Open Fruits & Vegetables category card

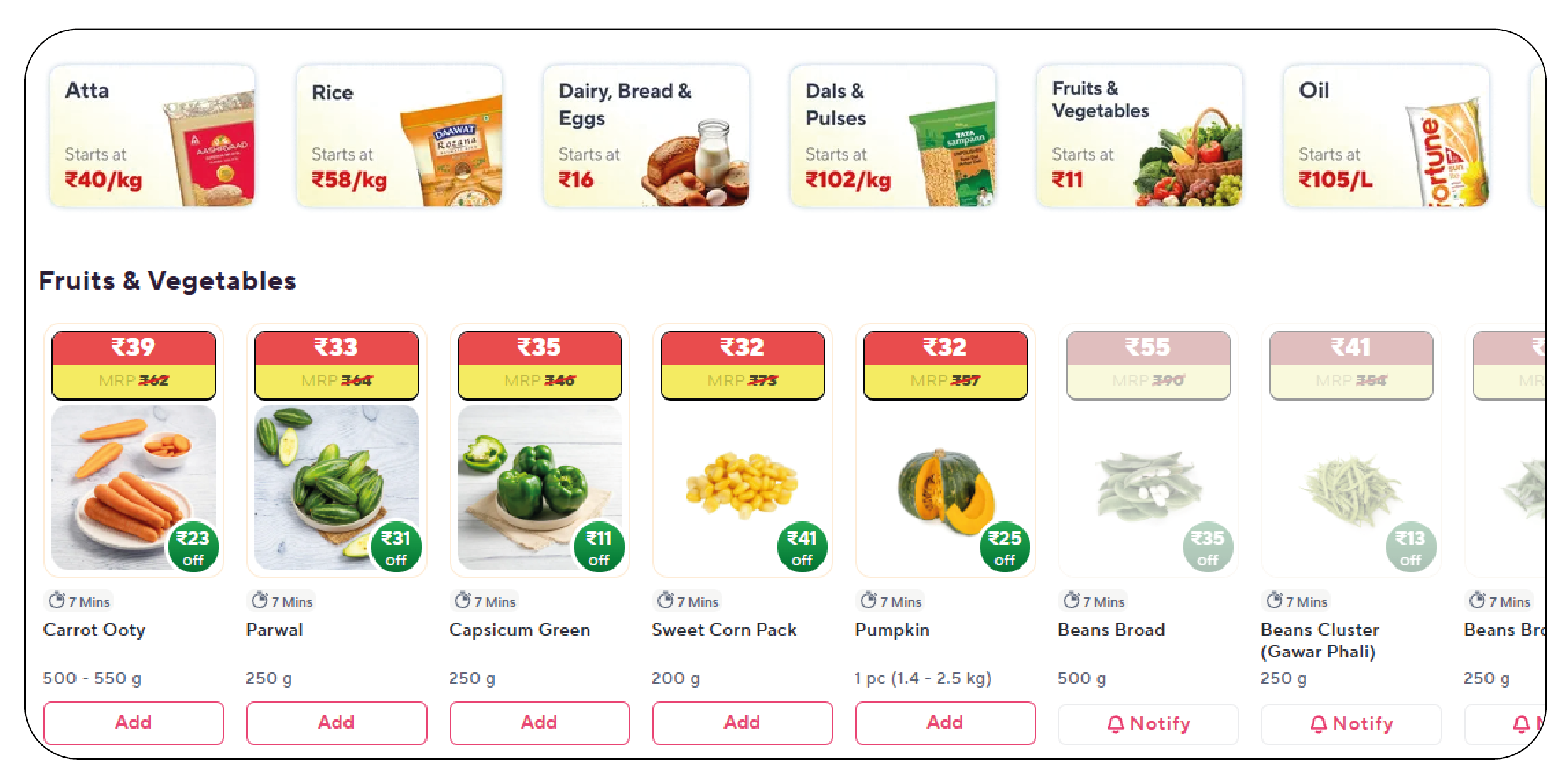click(x=1140, y=136)
